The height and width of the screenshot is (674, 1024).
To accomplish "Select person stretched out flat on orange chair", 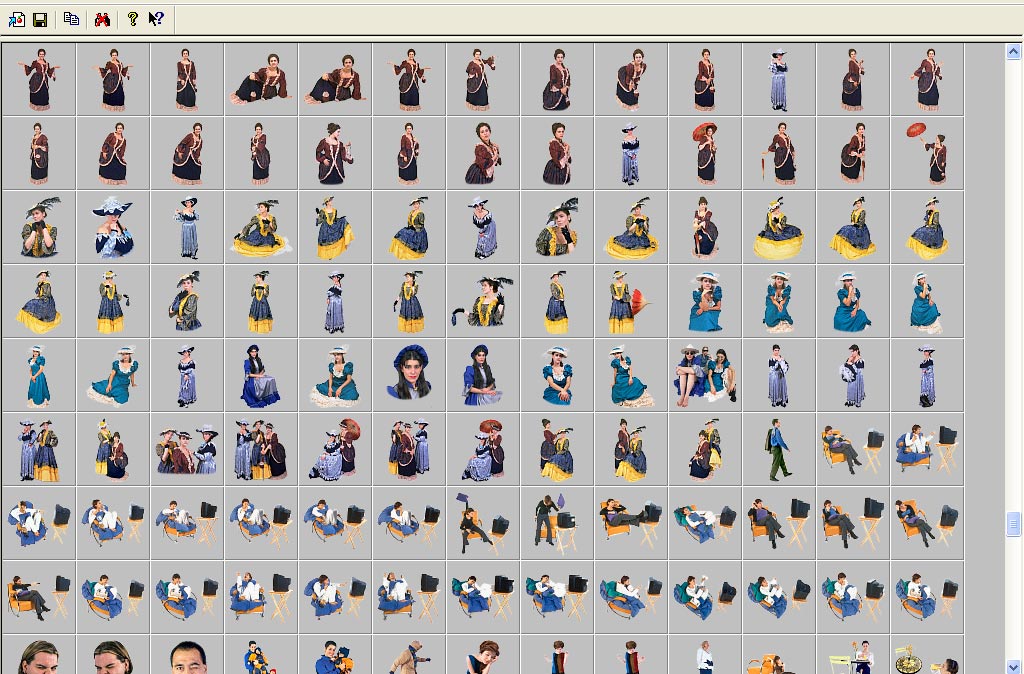I will click(x=631, y=522).
